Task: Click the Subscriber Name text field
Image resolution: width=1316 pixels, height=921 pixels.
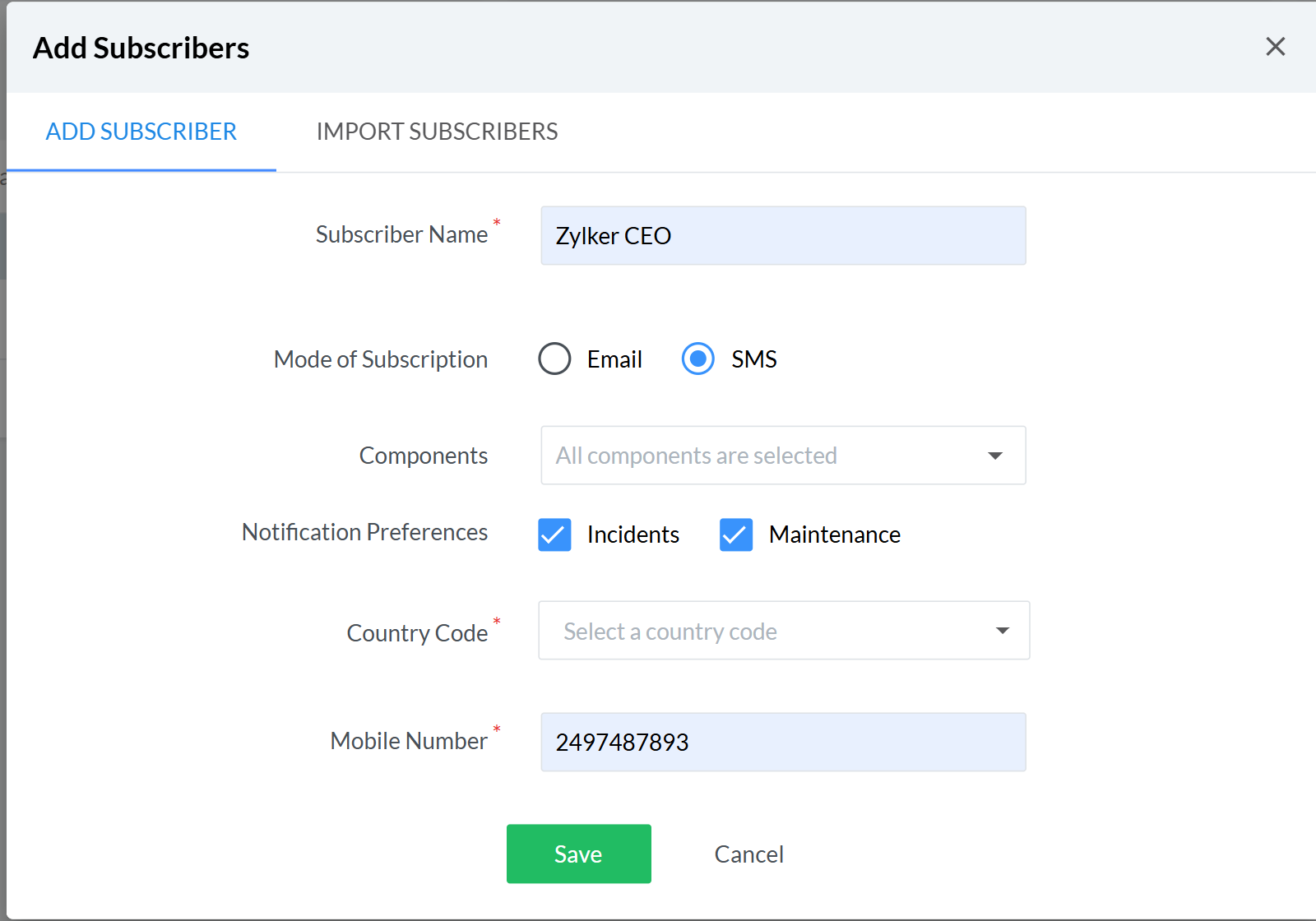Action: coord(782,236)
